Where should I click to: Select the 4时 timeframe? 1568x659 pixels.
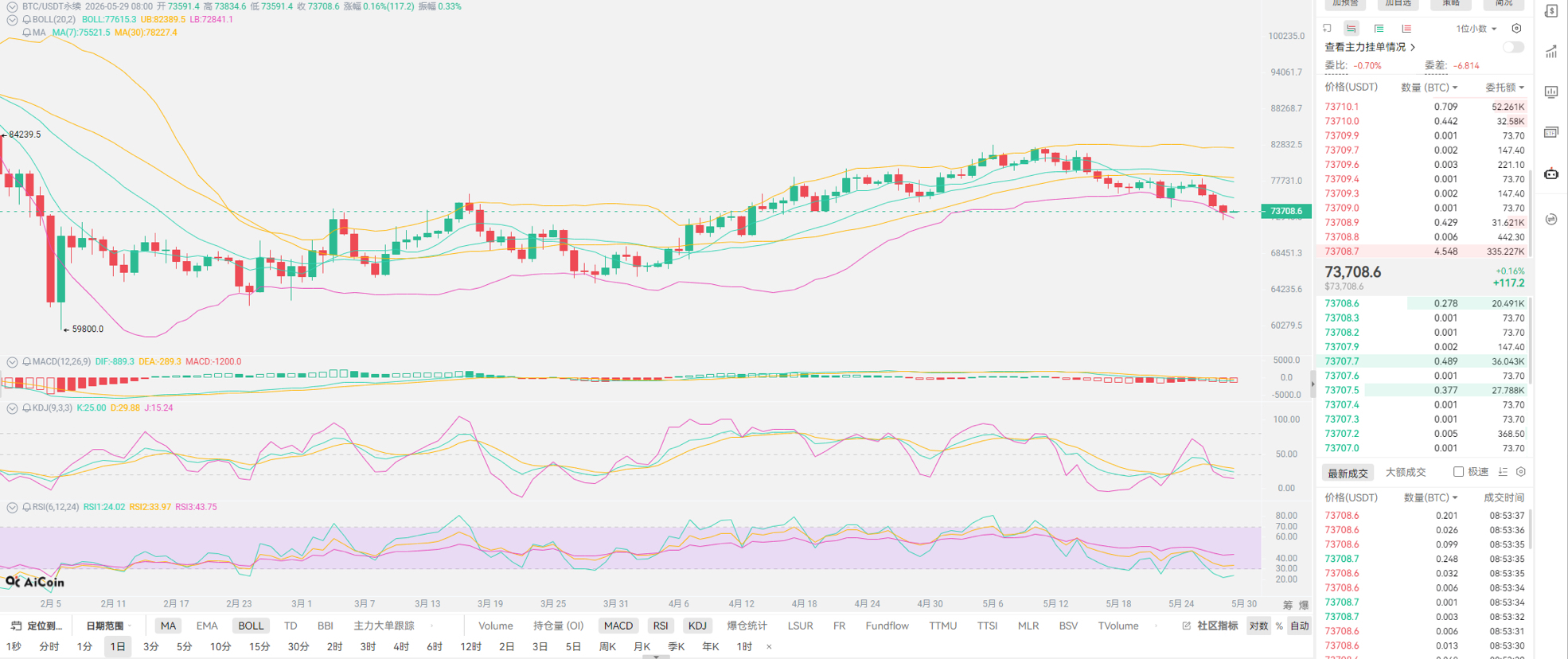[x=400, y=647]
